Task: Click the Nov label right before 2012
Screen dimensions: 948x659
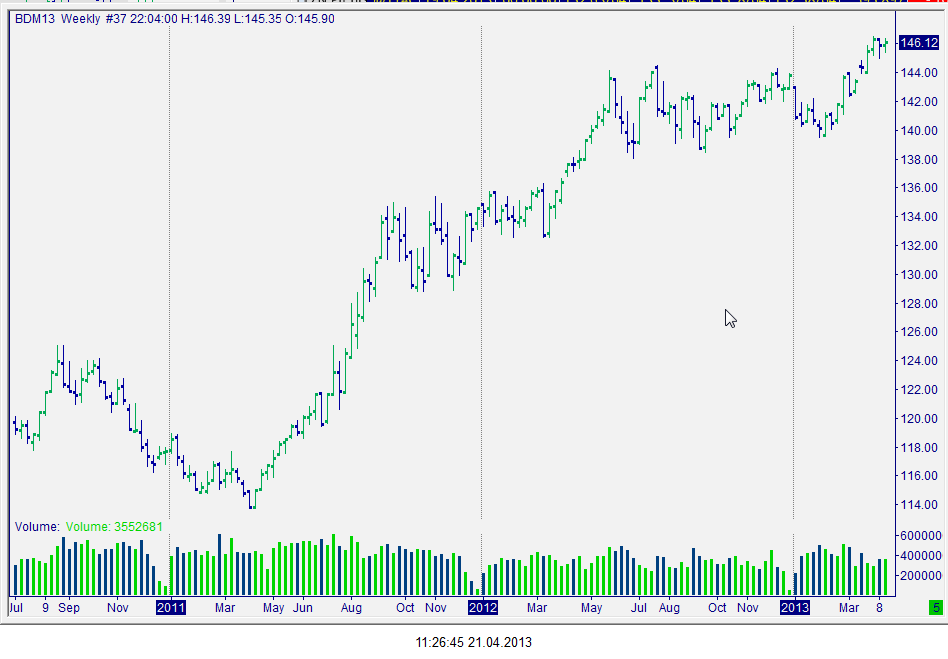Action: click(435, 608)
